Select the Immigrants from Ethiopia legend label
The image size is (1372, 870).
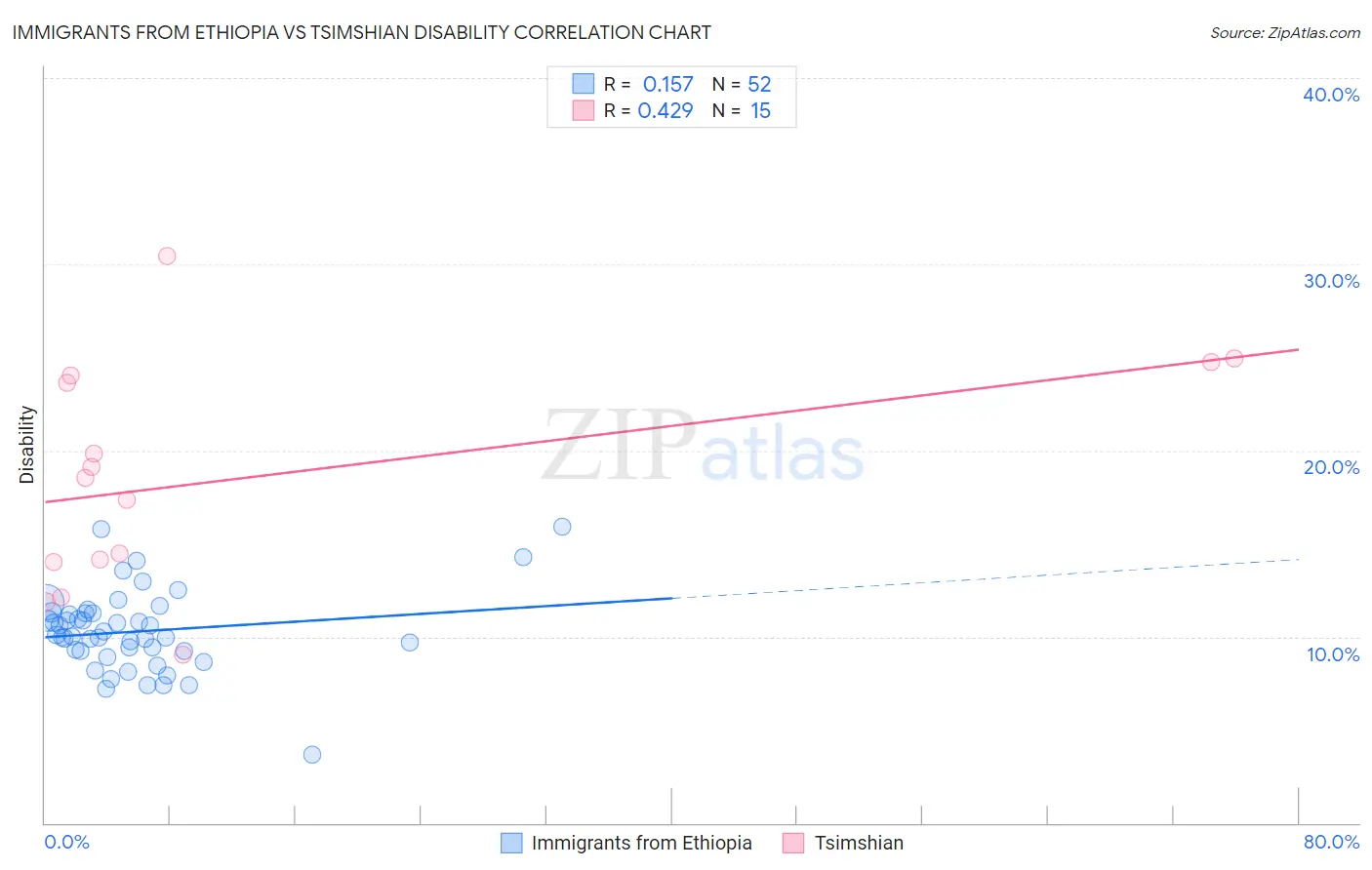pos(642,843)
